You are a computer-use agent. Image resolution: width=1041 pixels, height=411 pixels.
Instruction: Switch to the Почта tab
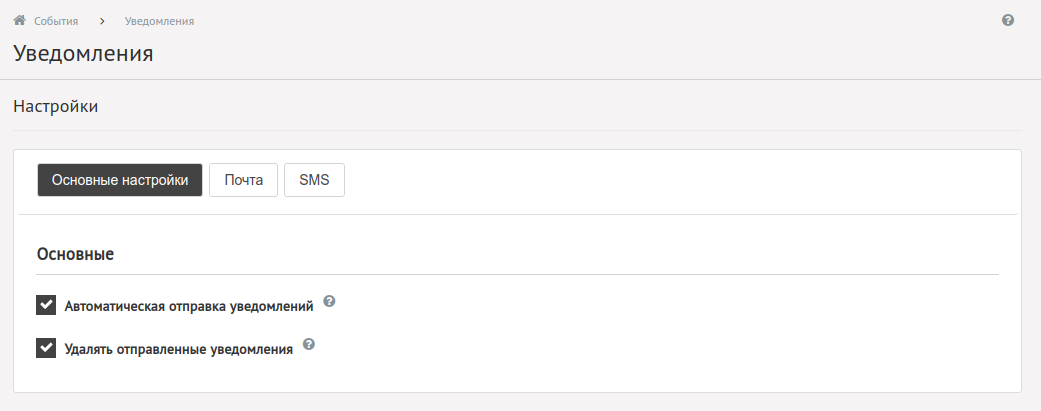click(244, 180)
